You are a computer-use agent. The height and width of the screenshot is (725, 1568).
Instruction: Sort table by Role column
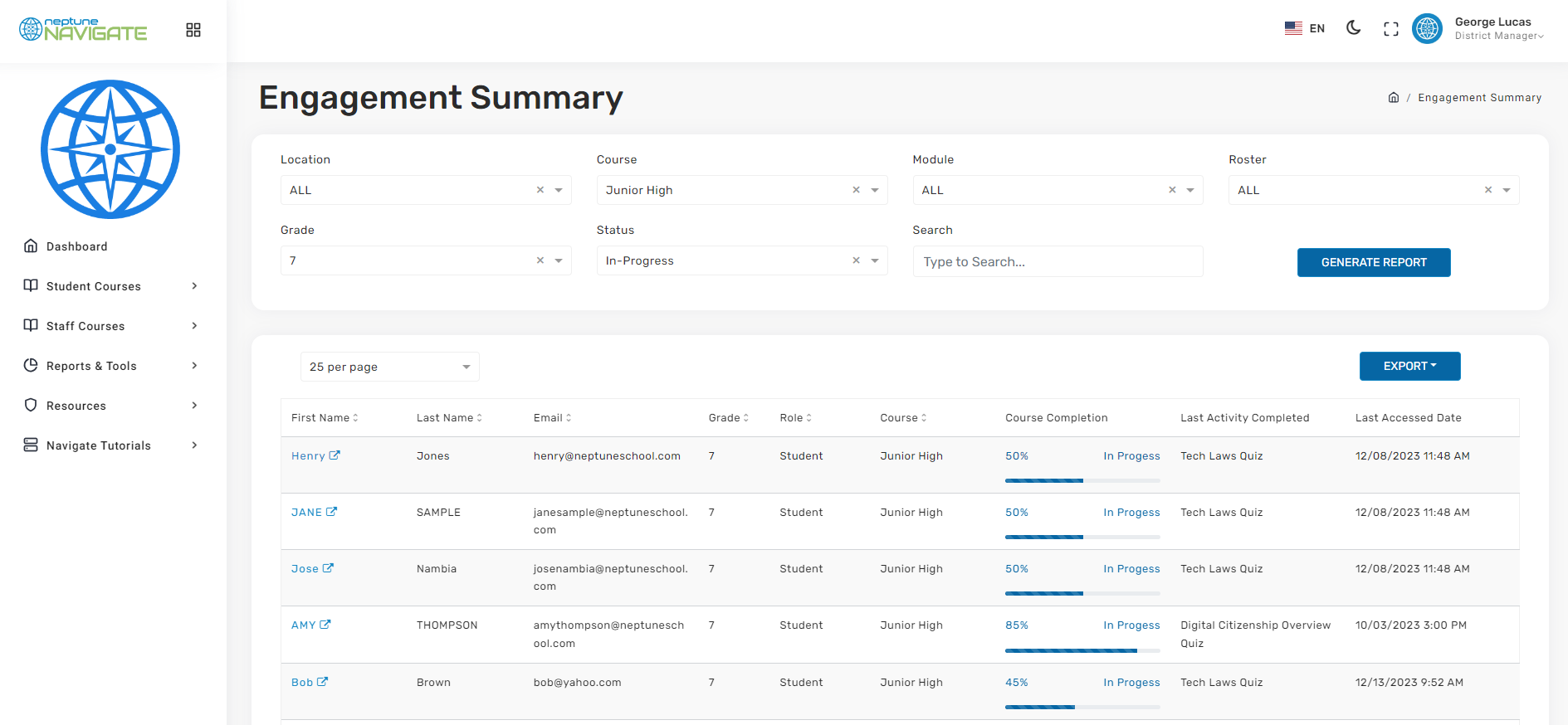[x=795, y=418]
